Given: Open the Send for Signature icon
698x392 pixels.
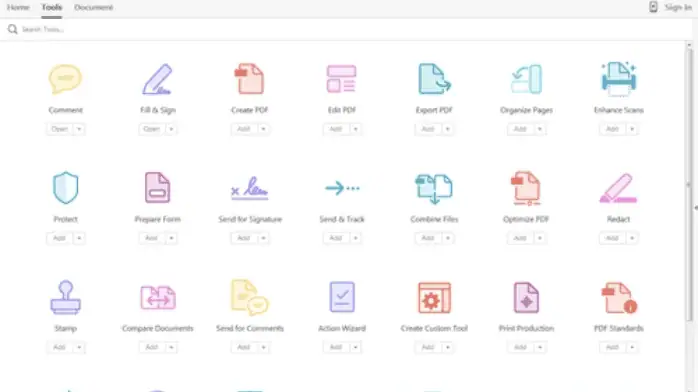Looking at the screenshot, I should click(x=249, y=188).
